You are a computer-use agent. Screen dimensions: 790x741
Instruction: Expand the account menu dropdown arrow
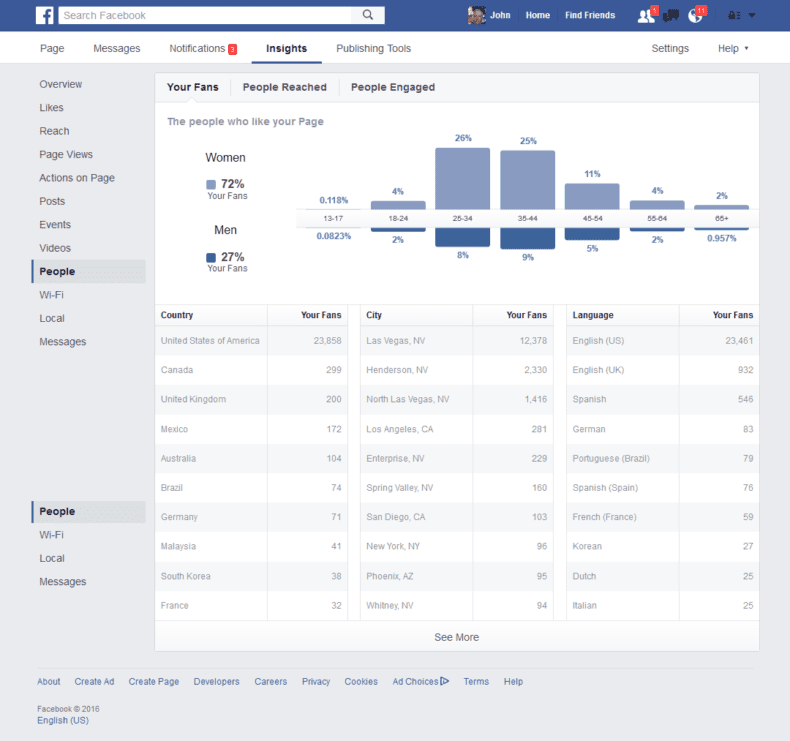pos(752,15)
